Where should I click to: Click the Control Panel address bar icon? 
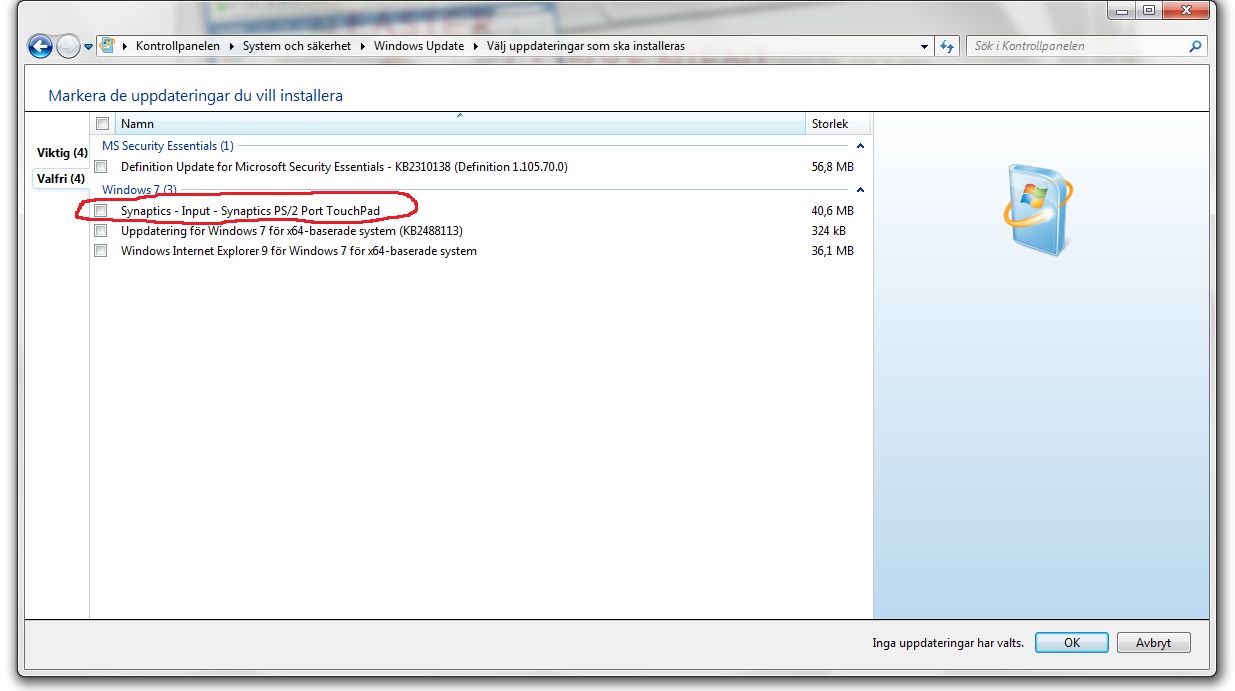coord(106,46)
